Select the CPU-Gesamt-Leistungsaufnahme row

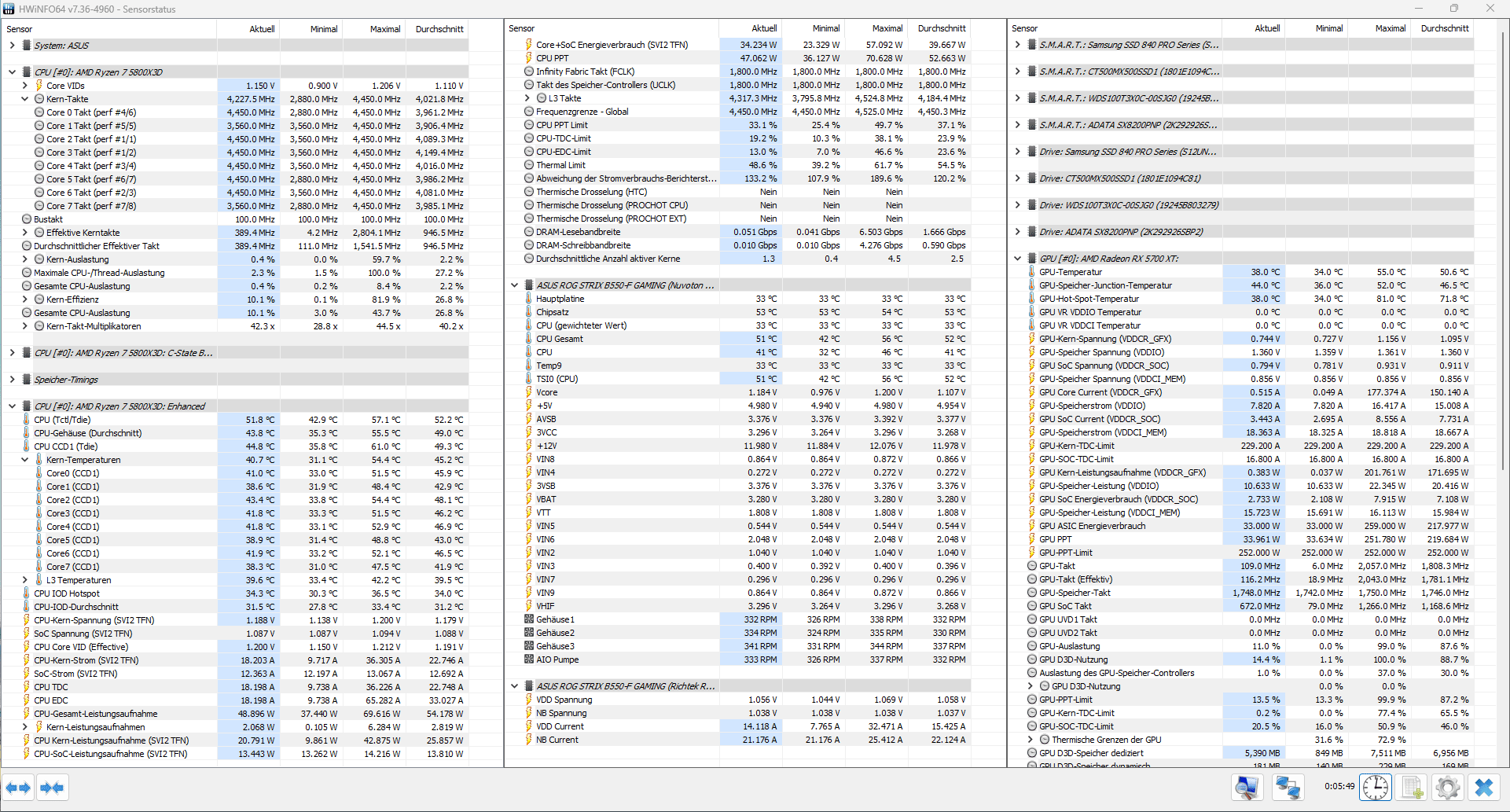234,714
